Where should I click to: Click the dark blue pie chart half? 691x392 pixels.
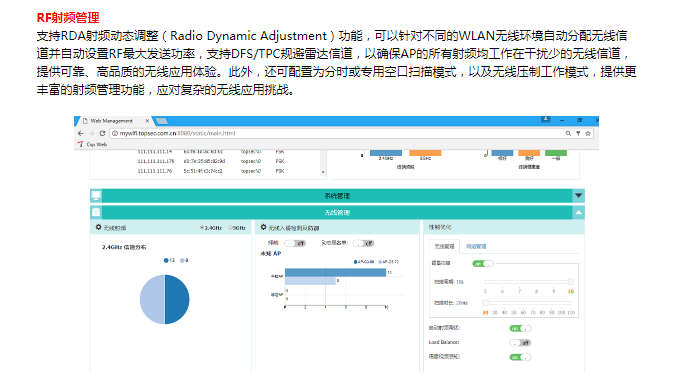(x=177, y=300)
